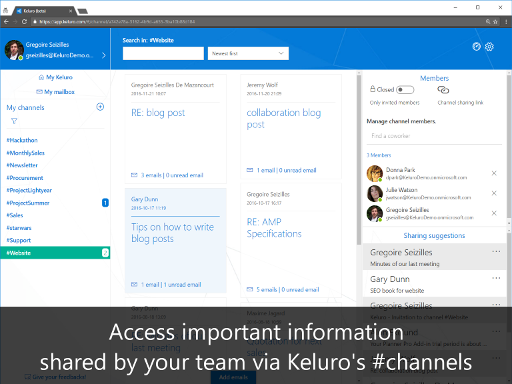Remove Donna Park from channel members

494,173
